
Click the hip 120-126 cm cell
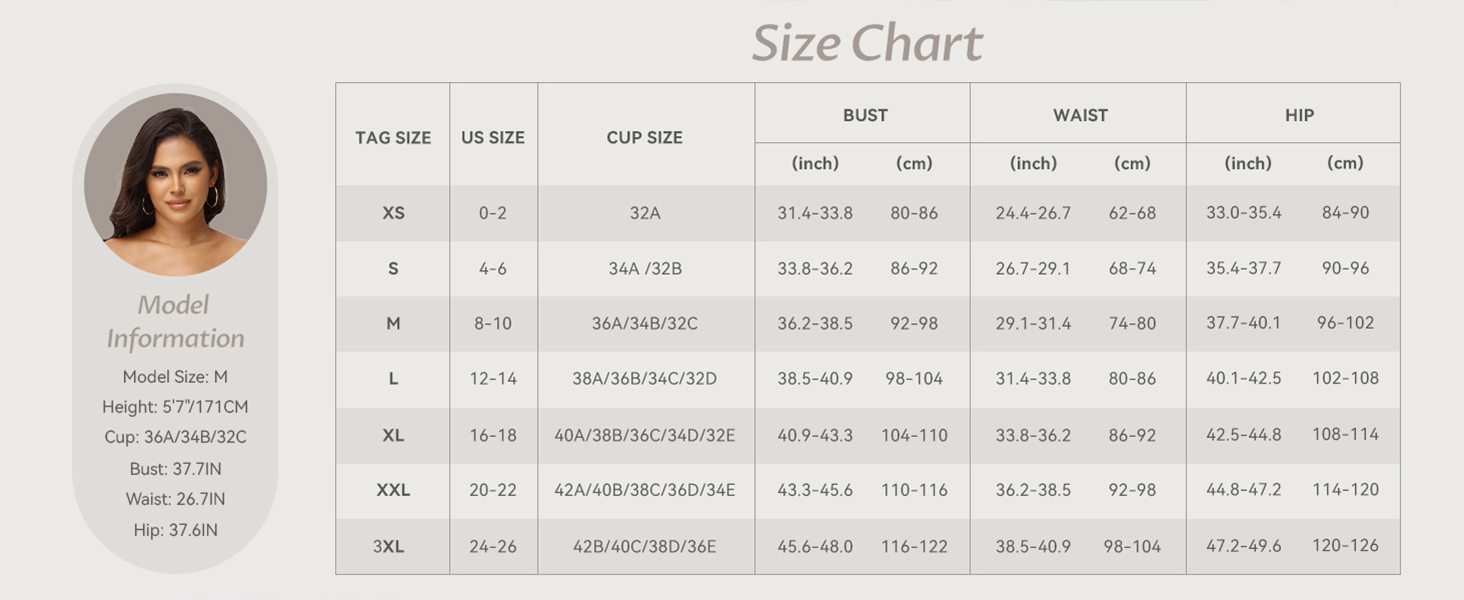point(1345,546)
